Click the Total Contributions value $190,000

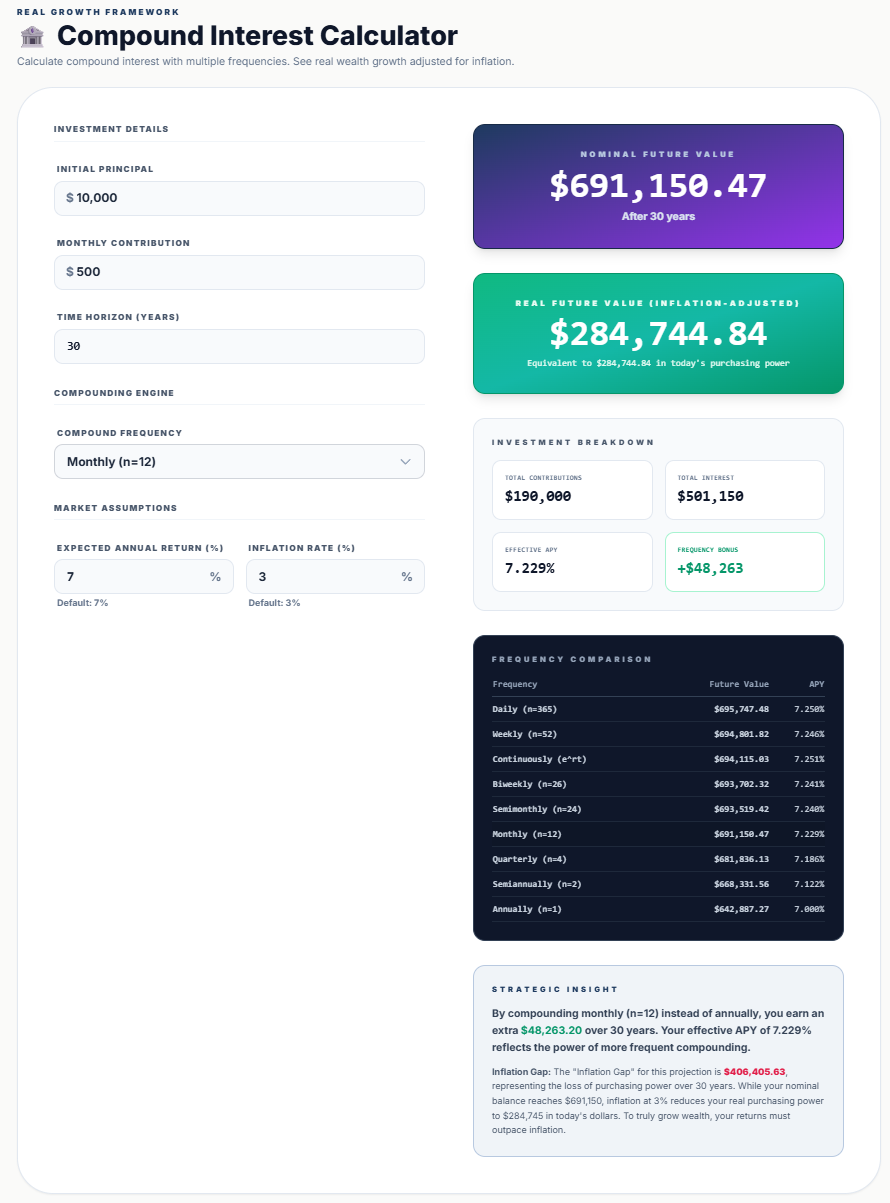pos(538,496)
